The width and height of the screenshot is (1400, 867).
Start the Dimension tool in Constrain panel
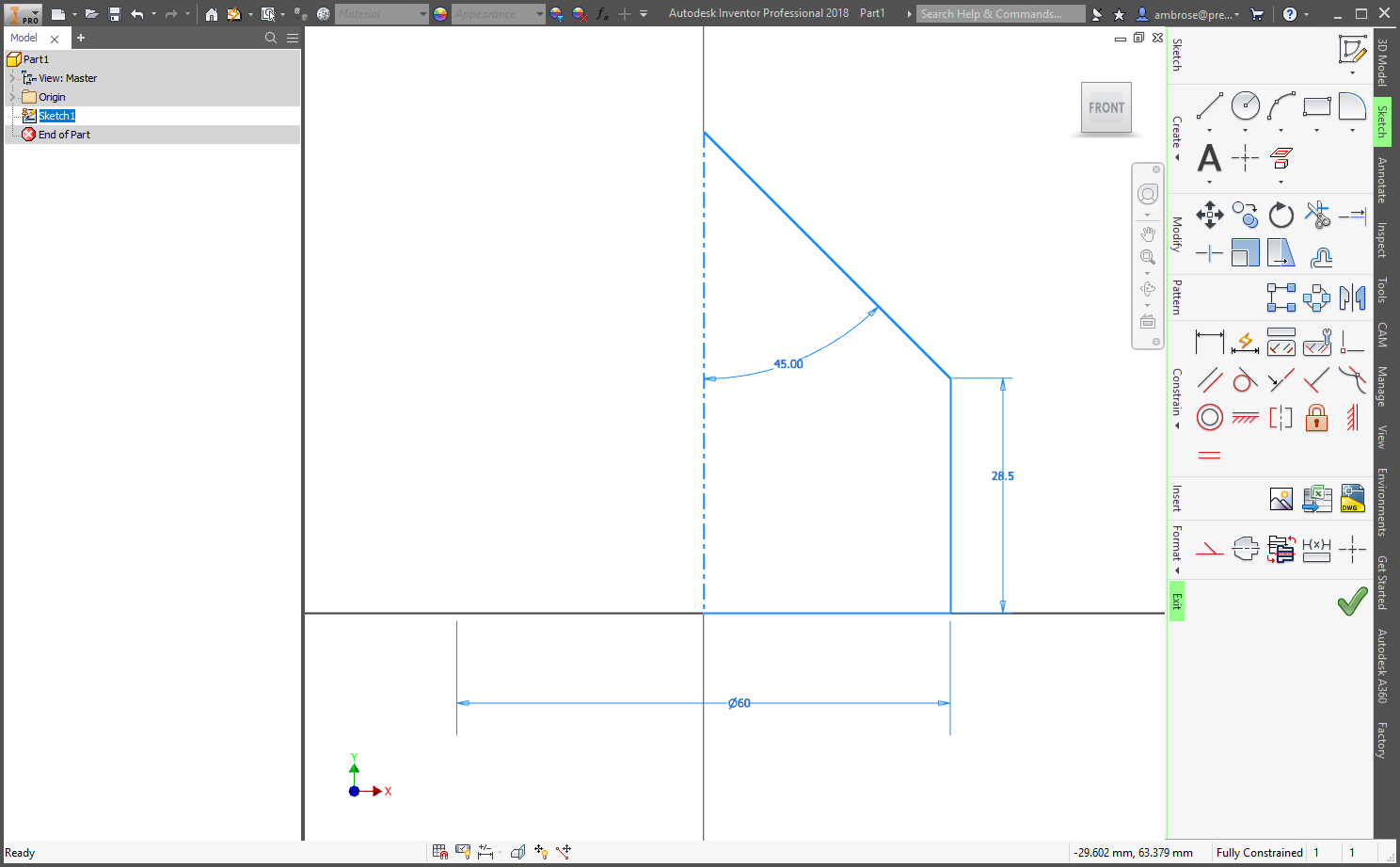click(x=1209, y=342)
